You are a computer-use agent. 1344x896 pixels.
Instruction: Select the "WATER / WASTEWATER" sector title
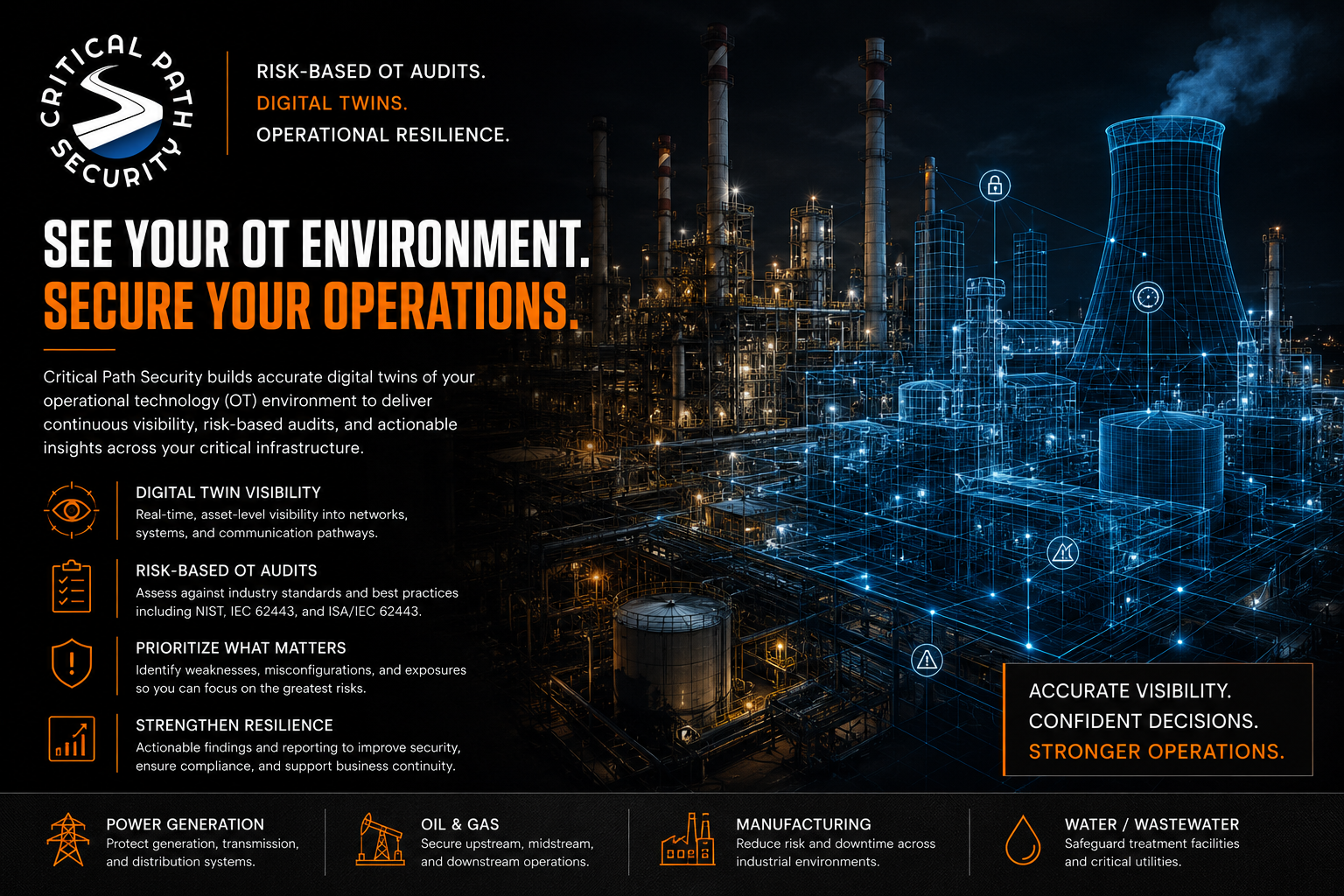click(x=1151, y=824)
